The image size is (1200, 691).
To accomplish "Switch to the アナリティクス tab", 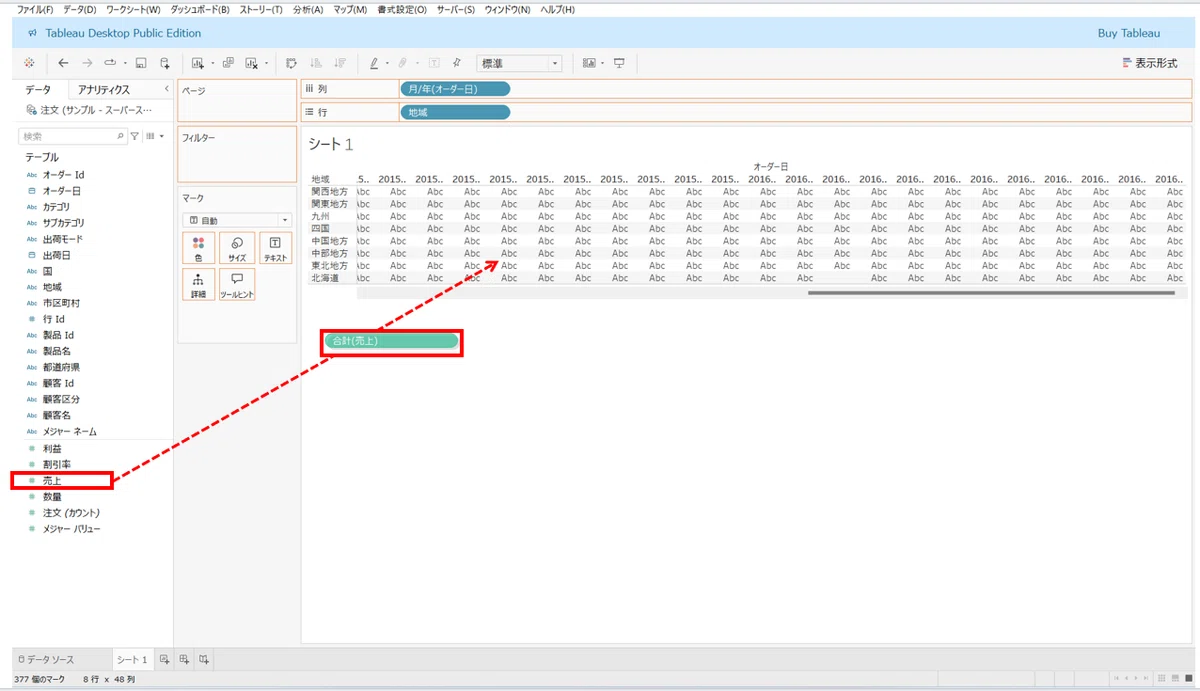I will (104, 90).
